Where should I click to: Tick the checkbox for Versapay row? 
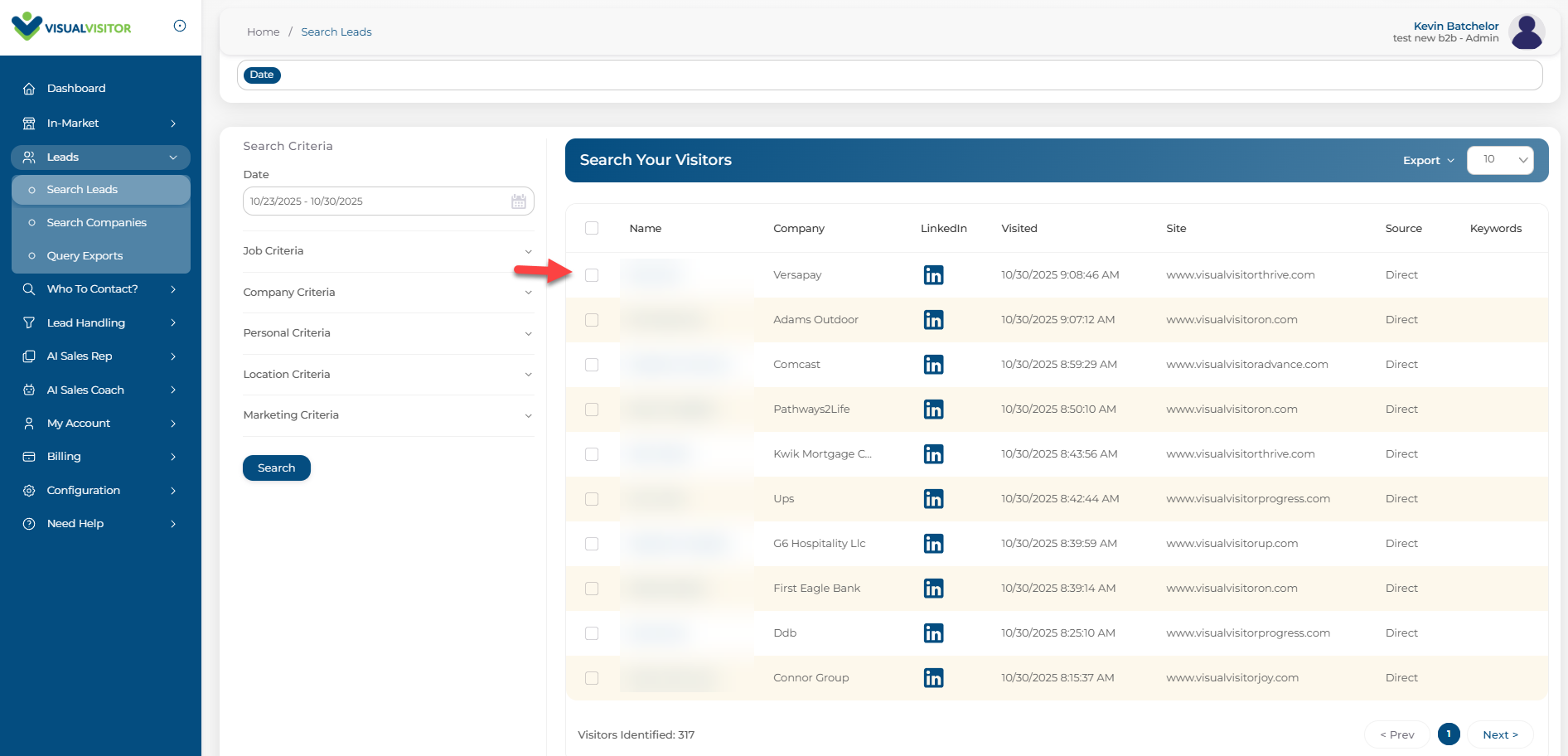pyautogui.click(x=592, y=275)
